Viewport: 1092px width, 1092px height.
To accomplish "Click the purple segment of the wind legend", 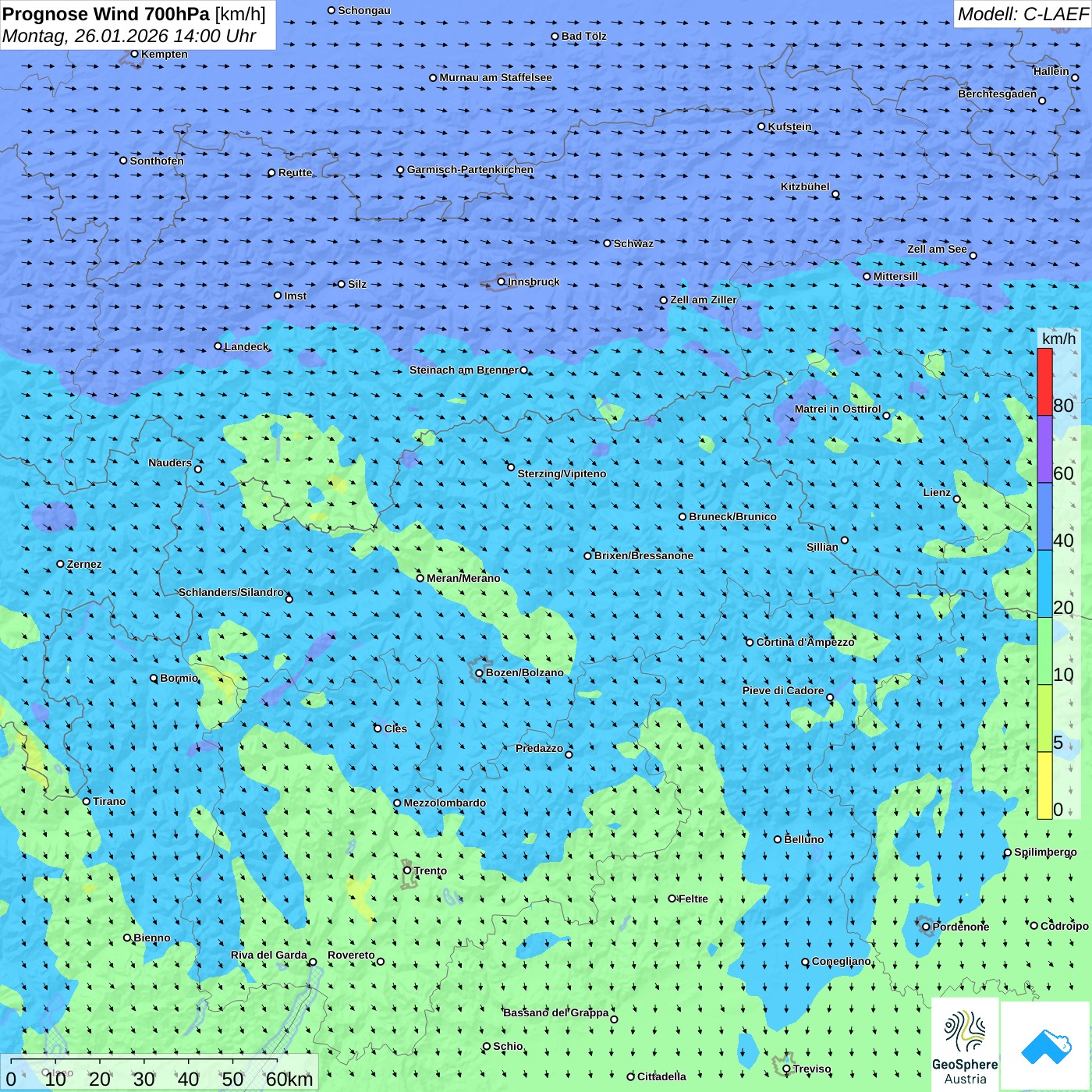I will point(1044,449).
